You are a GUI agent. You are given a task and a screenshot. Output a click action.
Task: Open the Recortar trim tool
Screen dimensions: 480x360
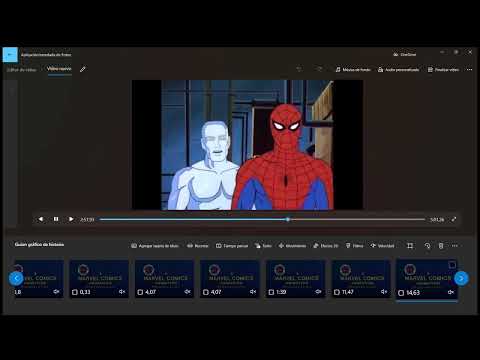coord(197,246)
